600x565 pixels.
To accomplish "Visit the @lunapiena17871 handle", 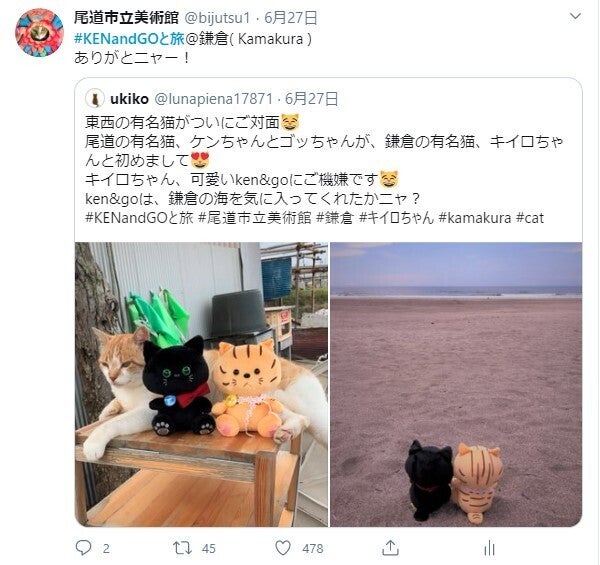I will tap(214, 99).
